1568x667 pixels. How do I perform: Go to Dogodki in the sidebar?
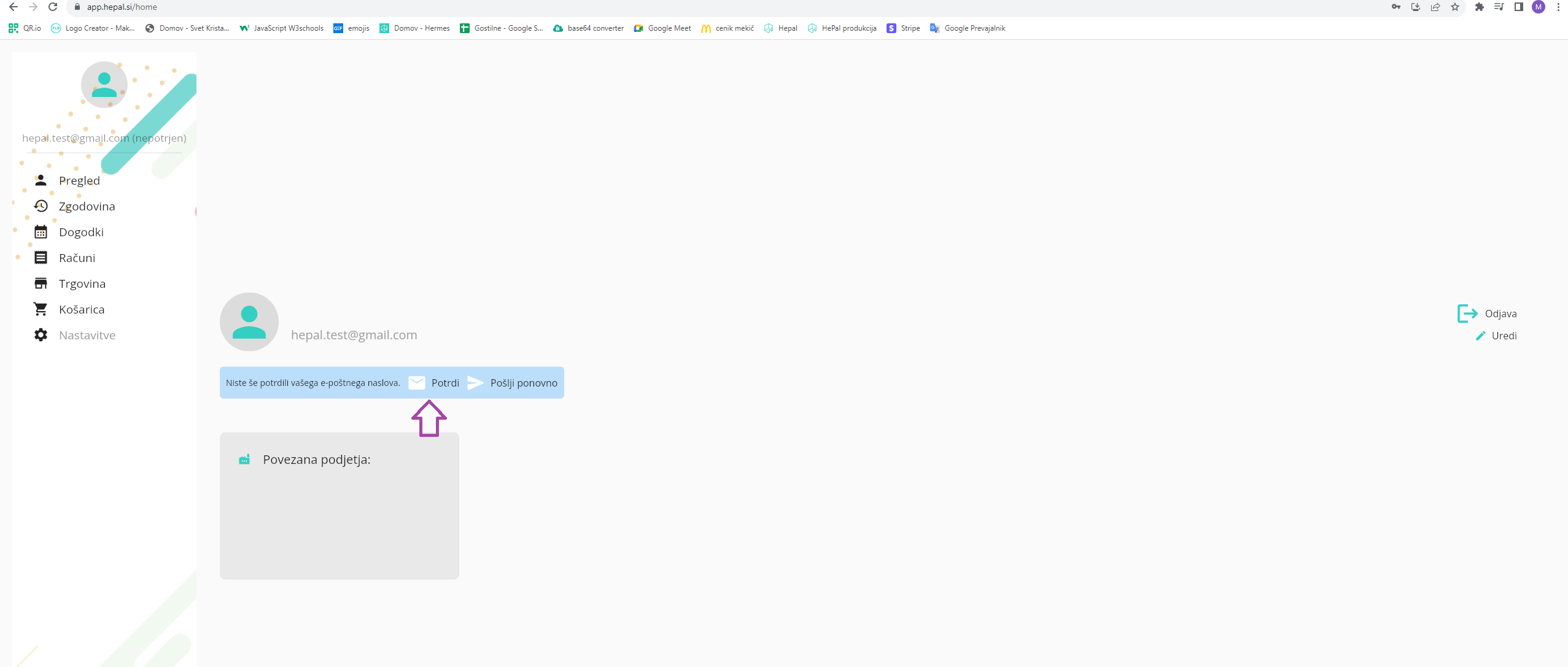[81, 232]
